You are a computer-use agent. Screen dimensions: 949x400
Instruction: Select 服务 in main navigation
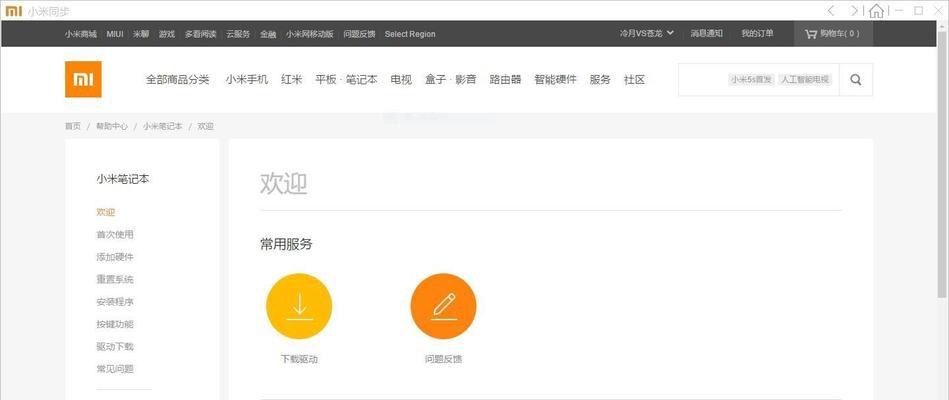point(600,79)
